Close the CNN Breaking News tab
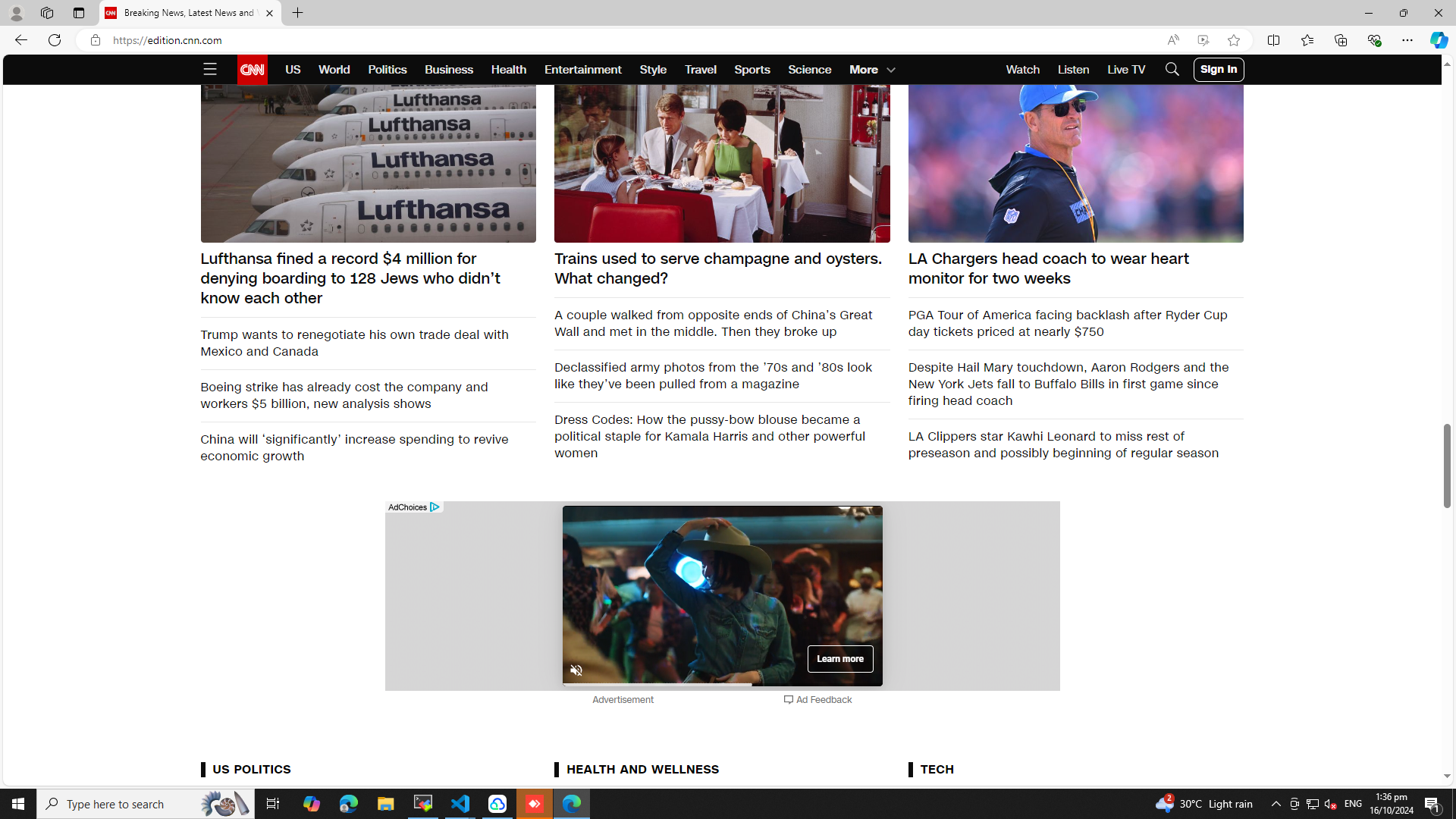Viewport: 1456px width, 819px height. 269,13
